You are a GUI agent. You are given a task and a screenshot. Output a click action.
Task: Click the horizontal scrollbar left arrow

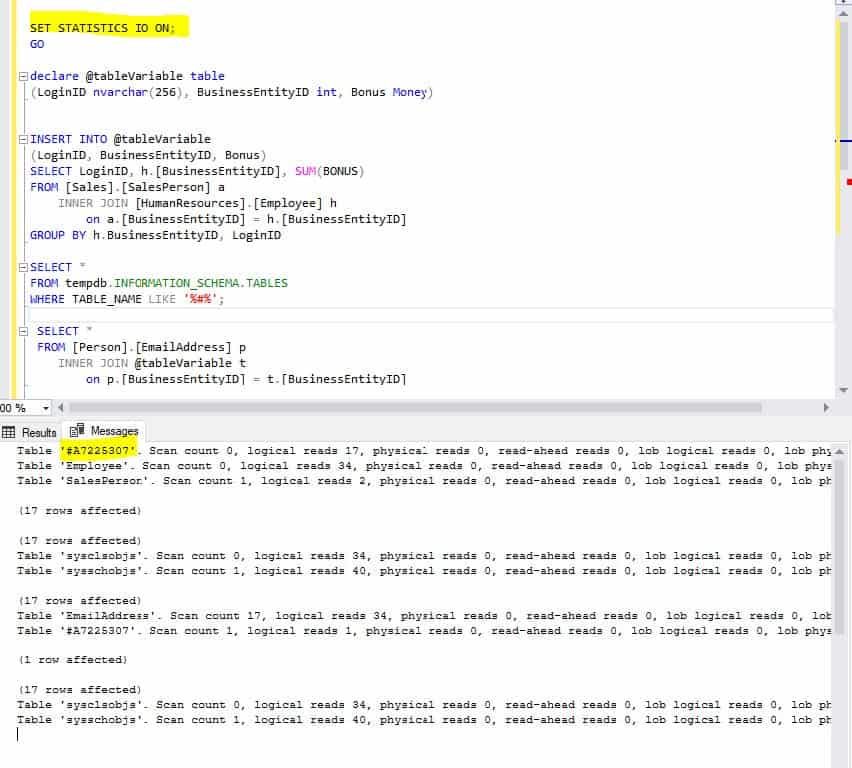point(60,407)
